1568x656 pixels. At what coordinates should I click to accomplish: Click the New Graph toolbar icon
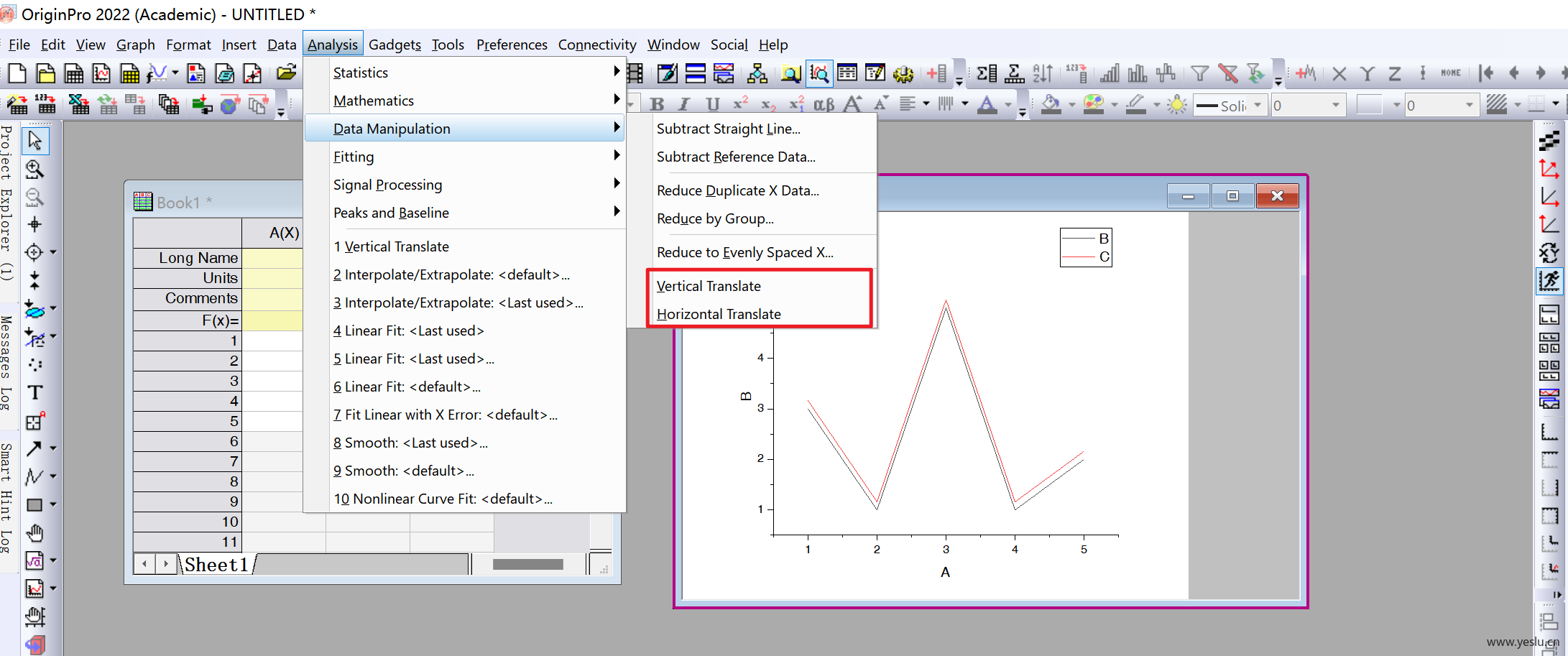(101, 73)
